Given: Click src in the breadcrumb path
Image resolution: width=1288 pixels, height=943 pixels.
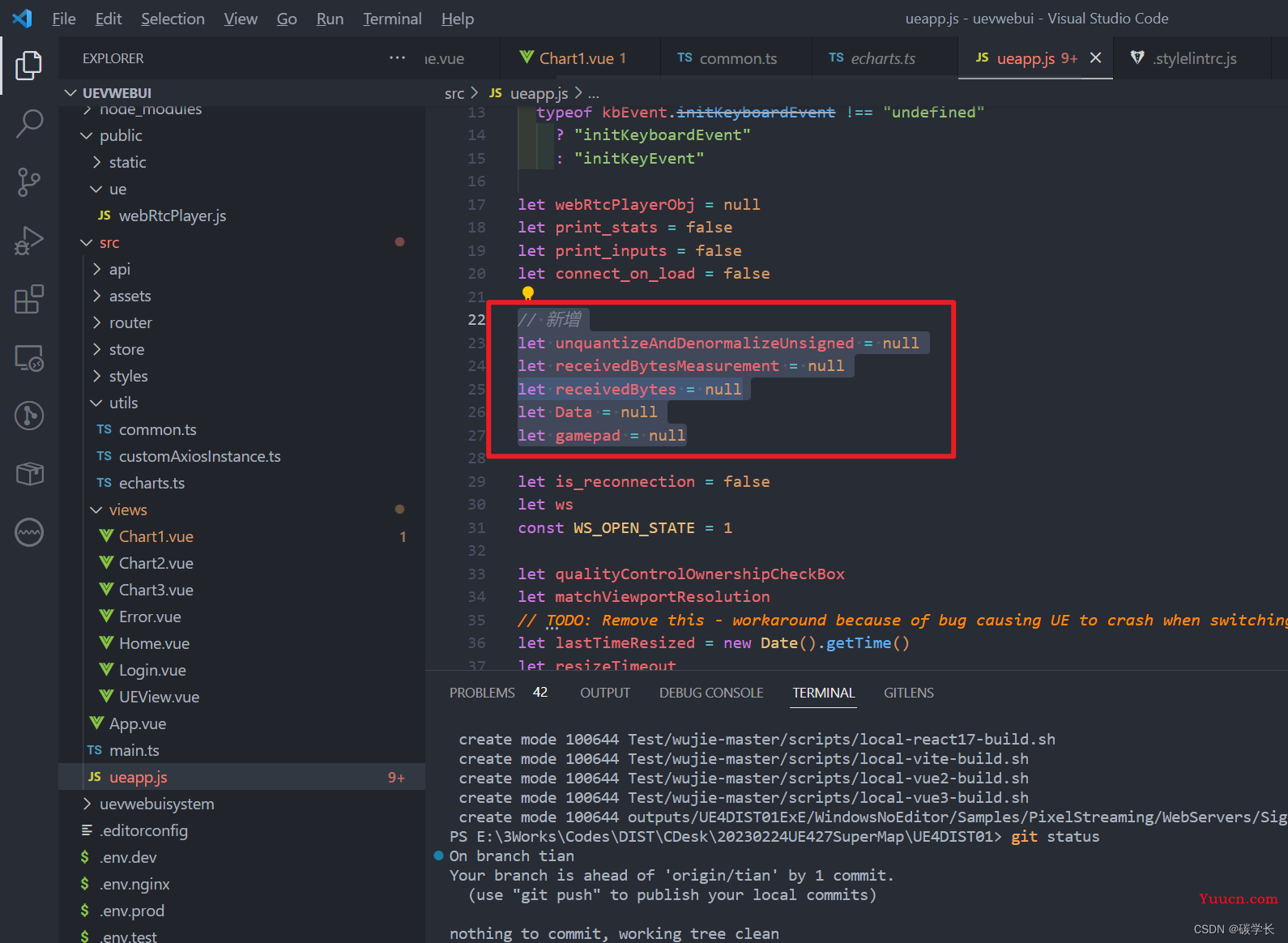Looking at the screenshot, I should (454, 93).
